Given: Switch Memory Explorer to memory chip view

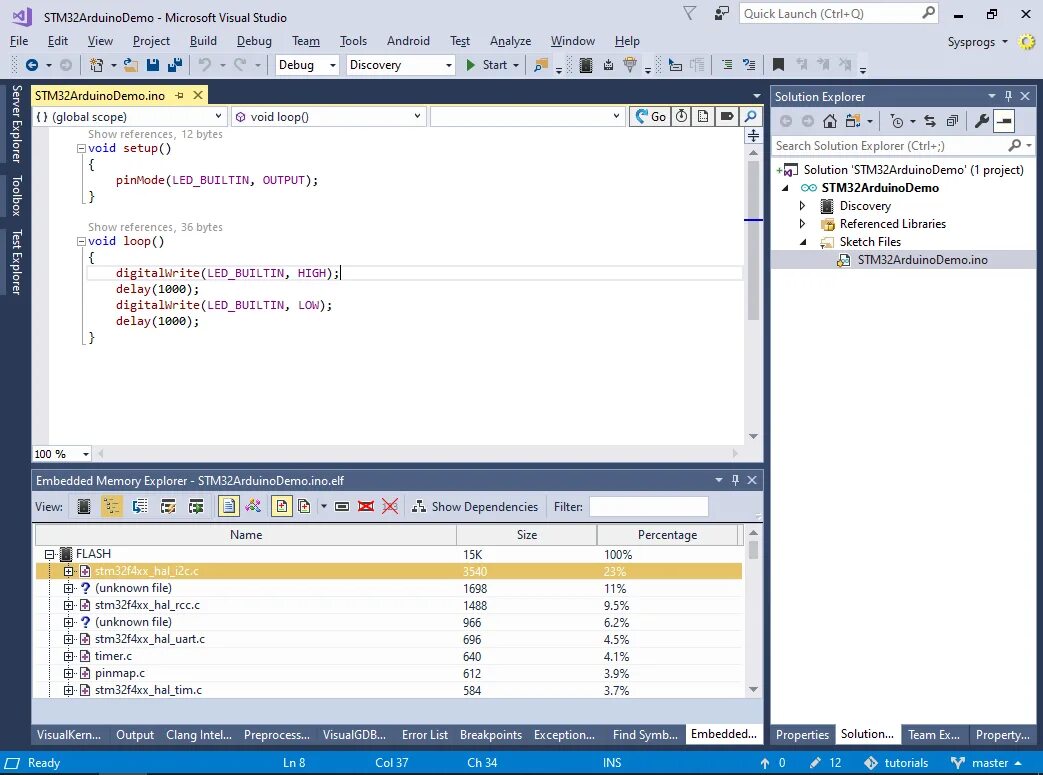Looking at the screenshot, I should coord(84,507).
